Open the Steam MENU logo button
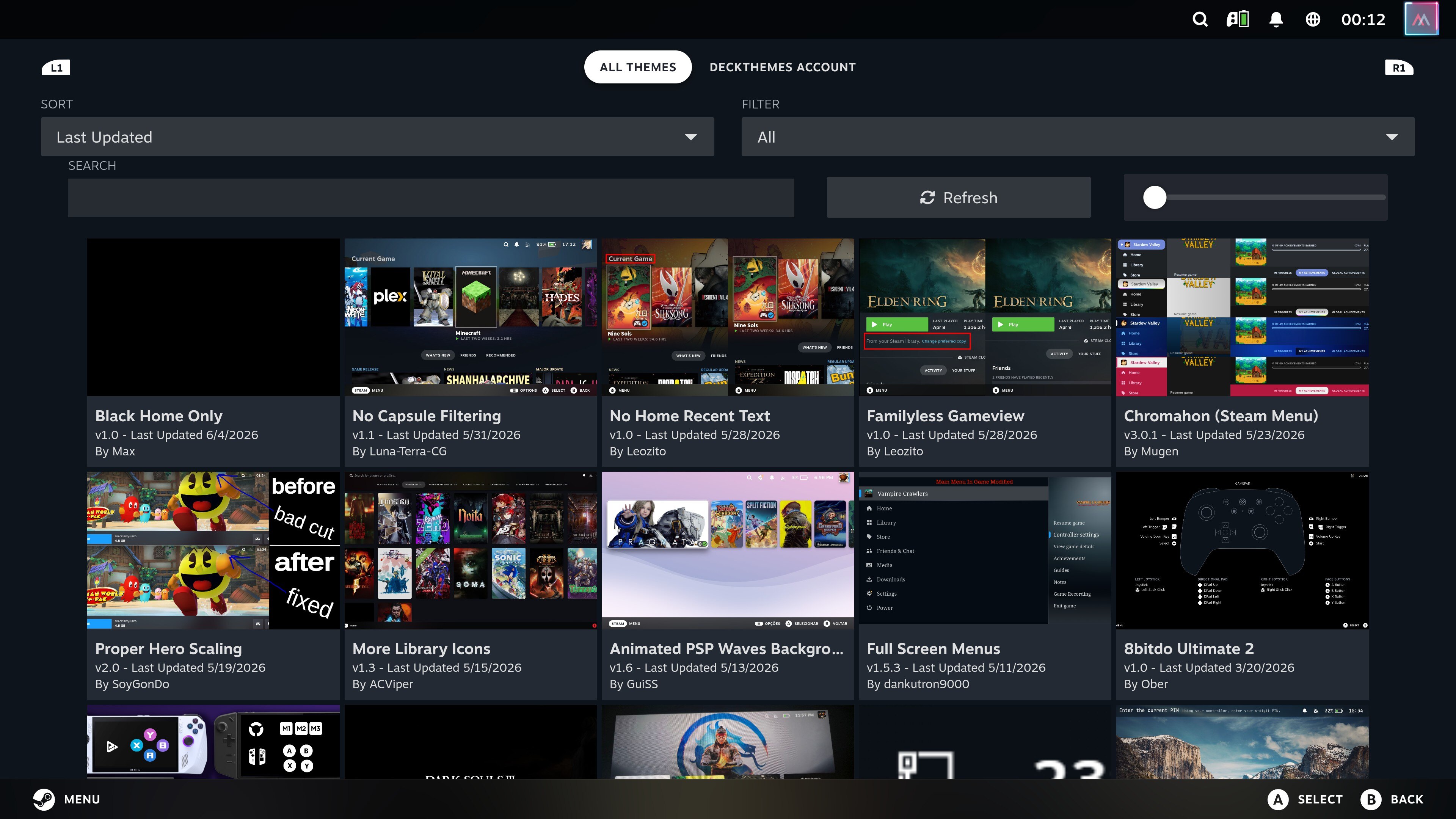This screenshot has height=819, width=1456. 44,799
